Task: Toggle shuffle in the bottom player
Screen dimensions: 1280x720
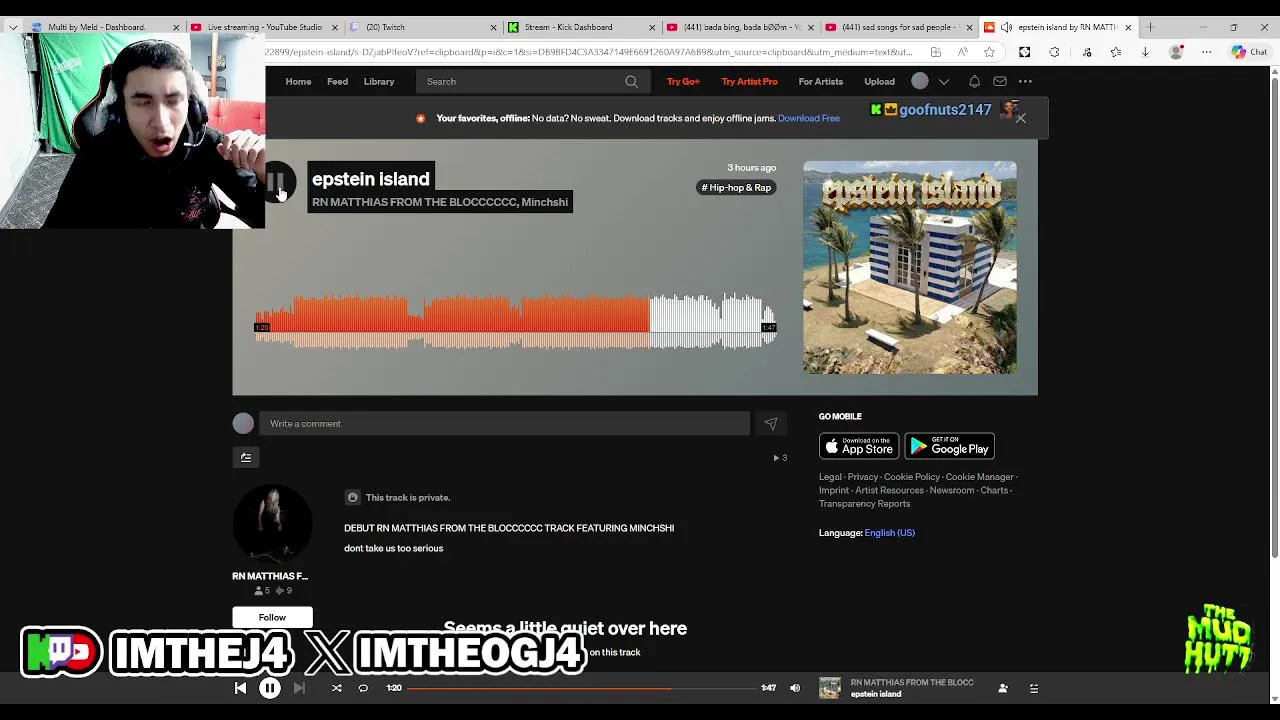Action: click(x=337, y=688)
